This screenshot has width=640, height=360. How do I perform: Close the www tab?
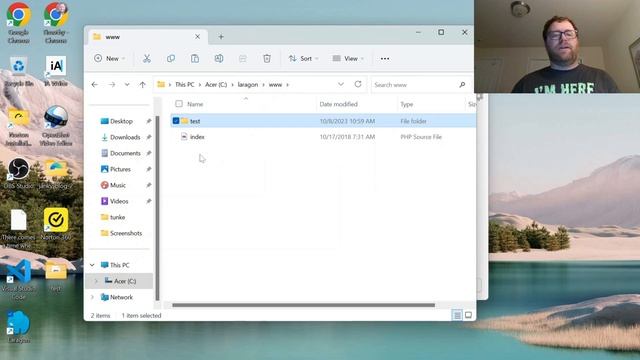click(x=198, y=37)
